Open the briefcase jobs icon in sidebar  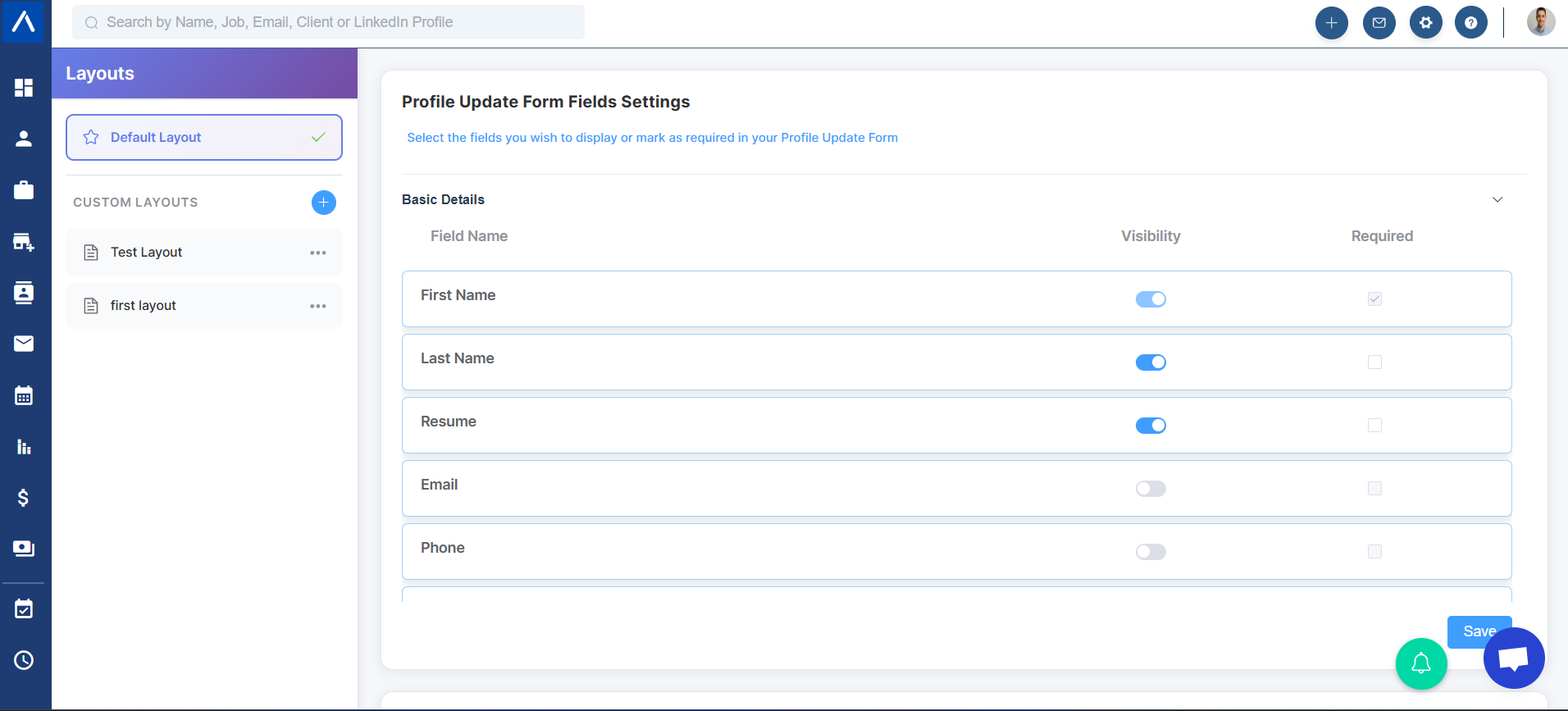point(24,190)
